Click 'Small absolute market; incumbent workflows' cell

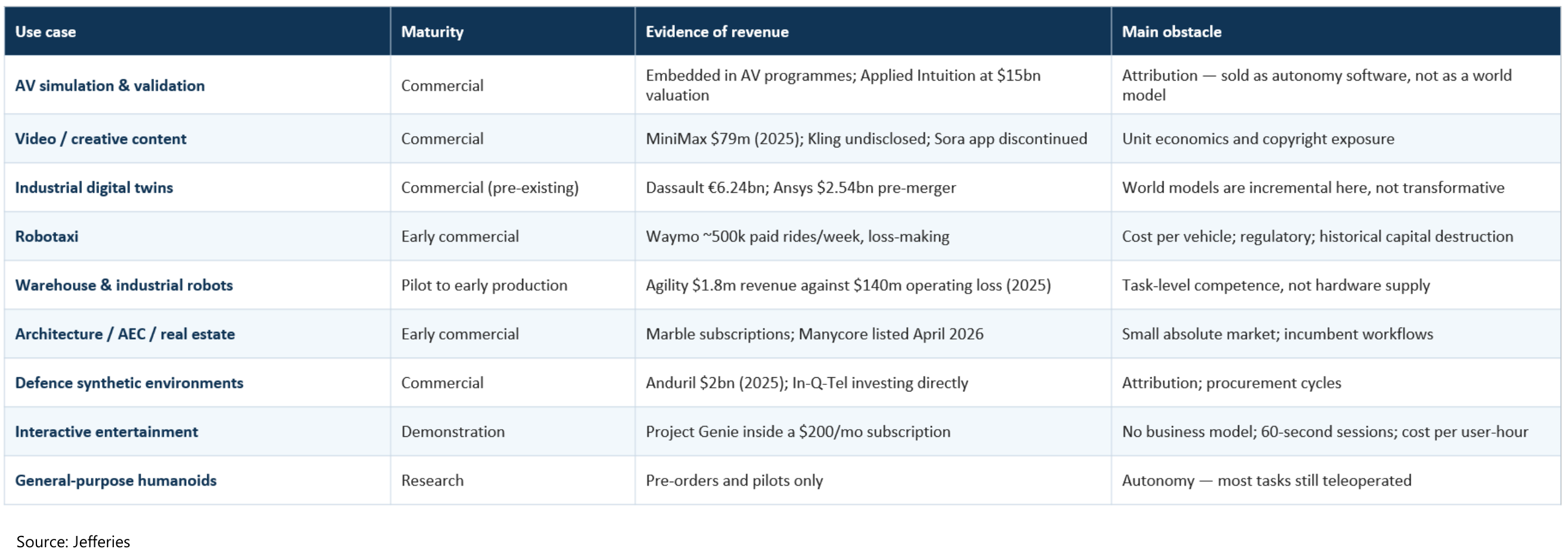1336,334
